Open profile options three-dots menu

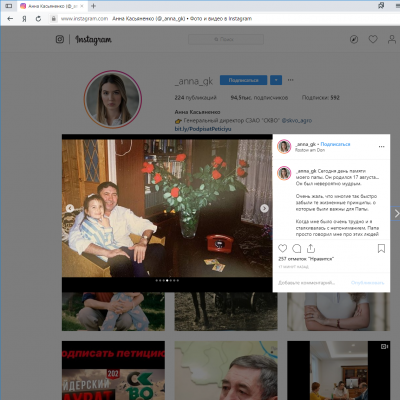click(291, 80)
